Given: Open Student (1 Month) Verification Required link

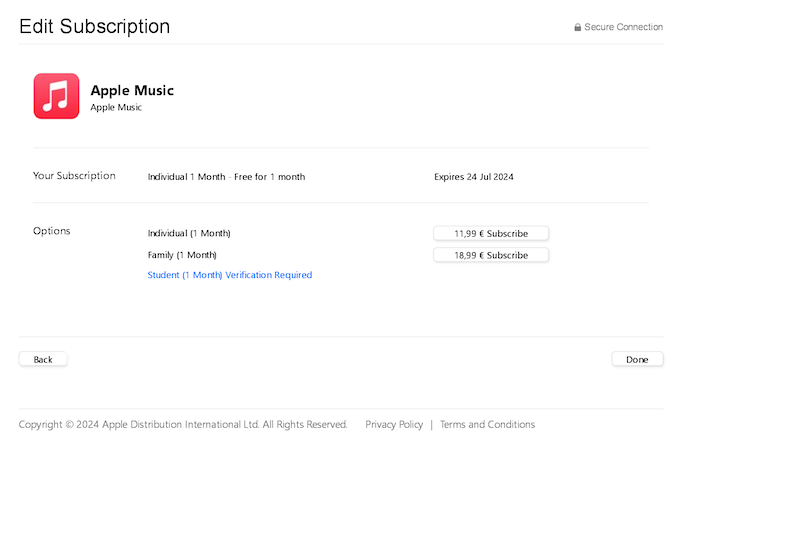Looking at the screenshot, I should pos(229,275).
